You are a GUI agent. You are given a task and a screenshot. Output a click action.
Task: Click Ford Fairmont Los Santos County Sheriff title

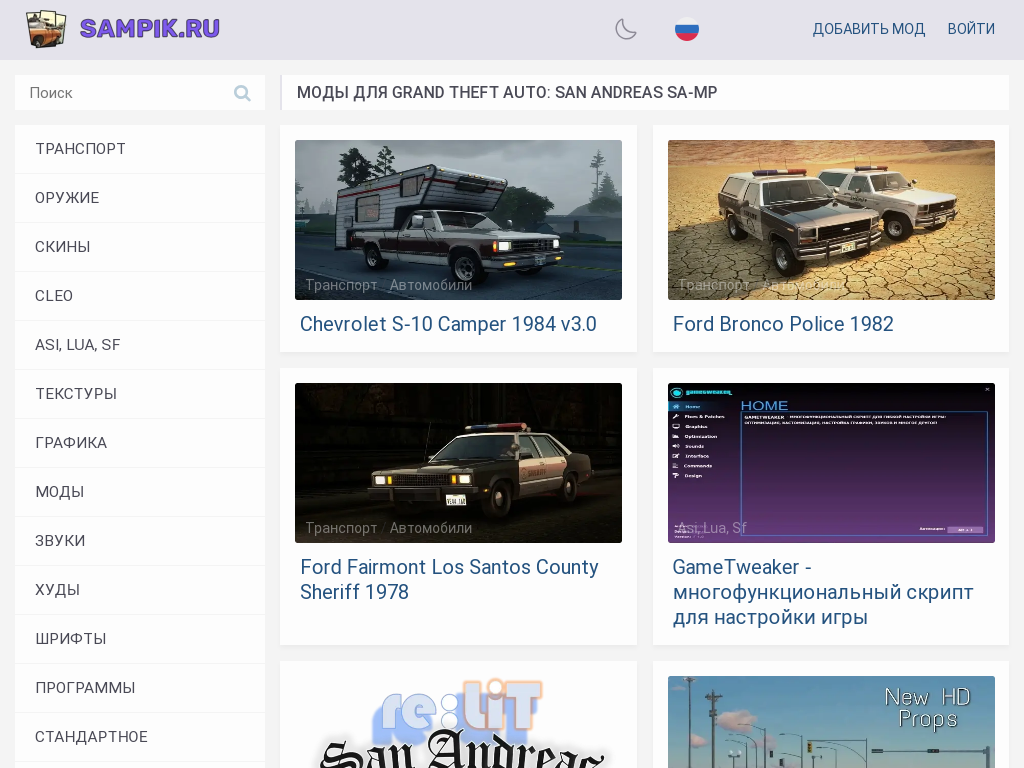tap(449, 579)
